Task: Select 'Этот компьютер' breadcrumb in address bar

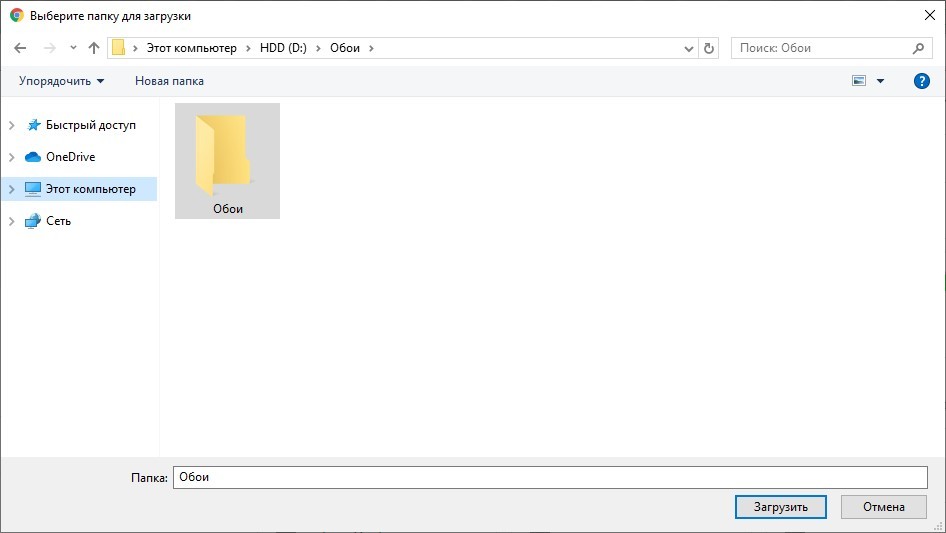Action: click(192, 48)
